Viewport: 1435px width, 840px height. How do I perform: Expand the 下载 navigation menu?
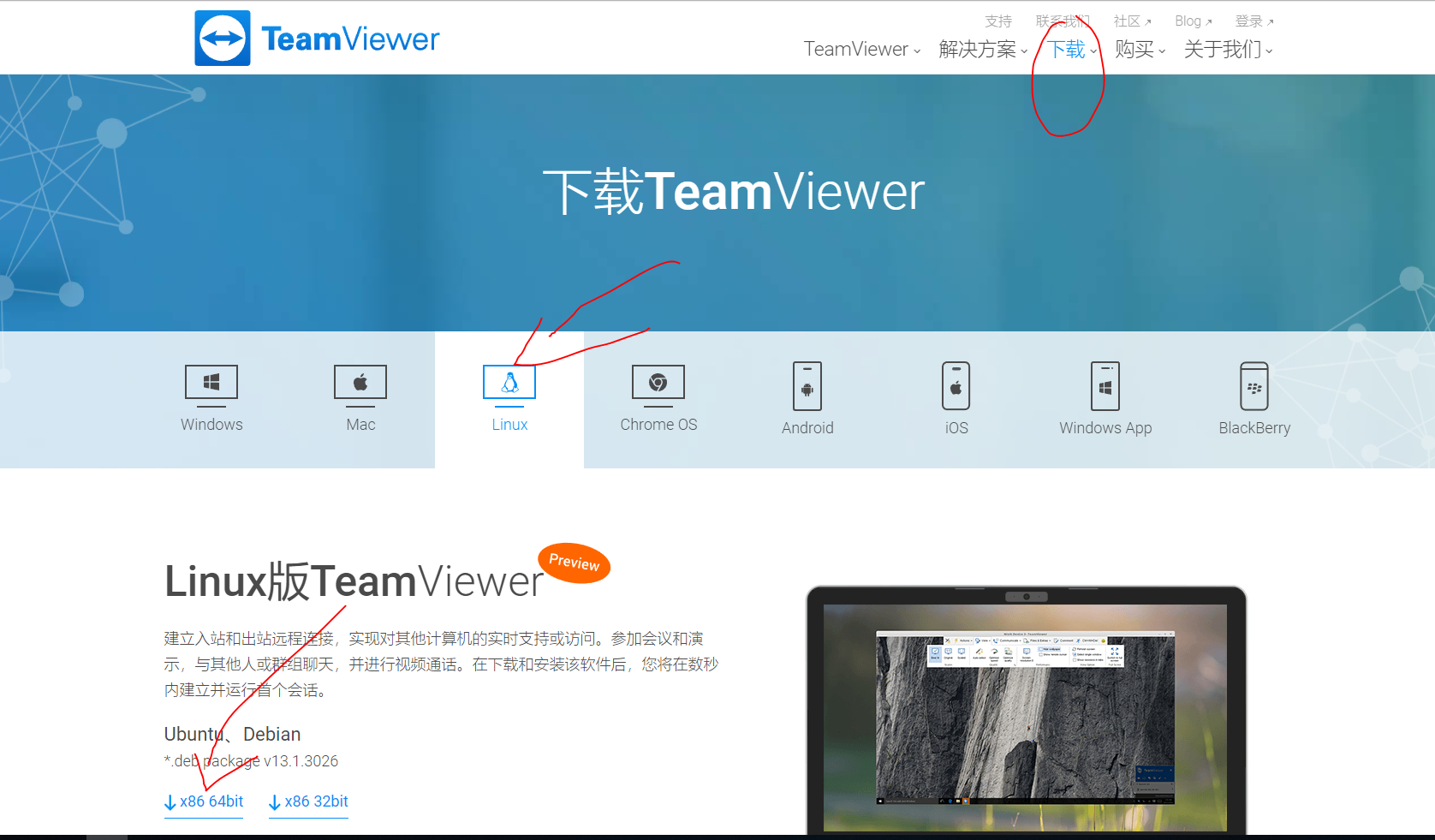[x=1072, y=50]
